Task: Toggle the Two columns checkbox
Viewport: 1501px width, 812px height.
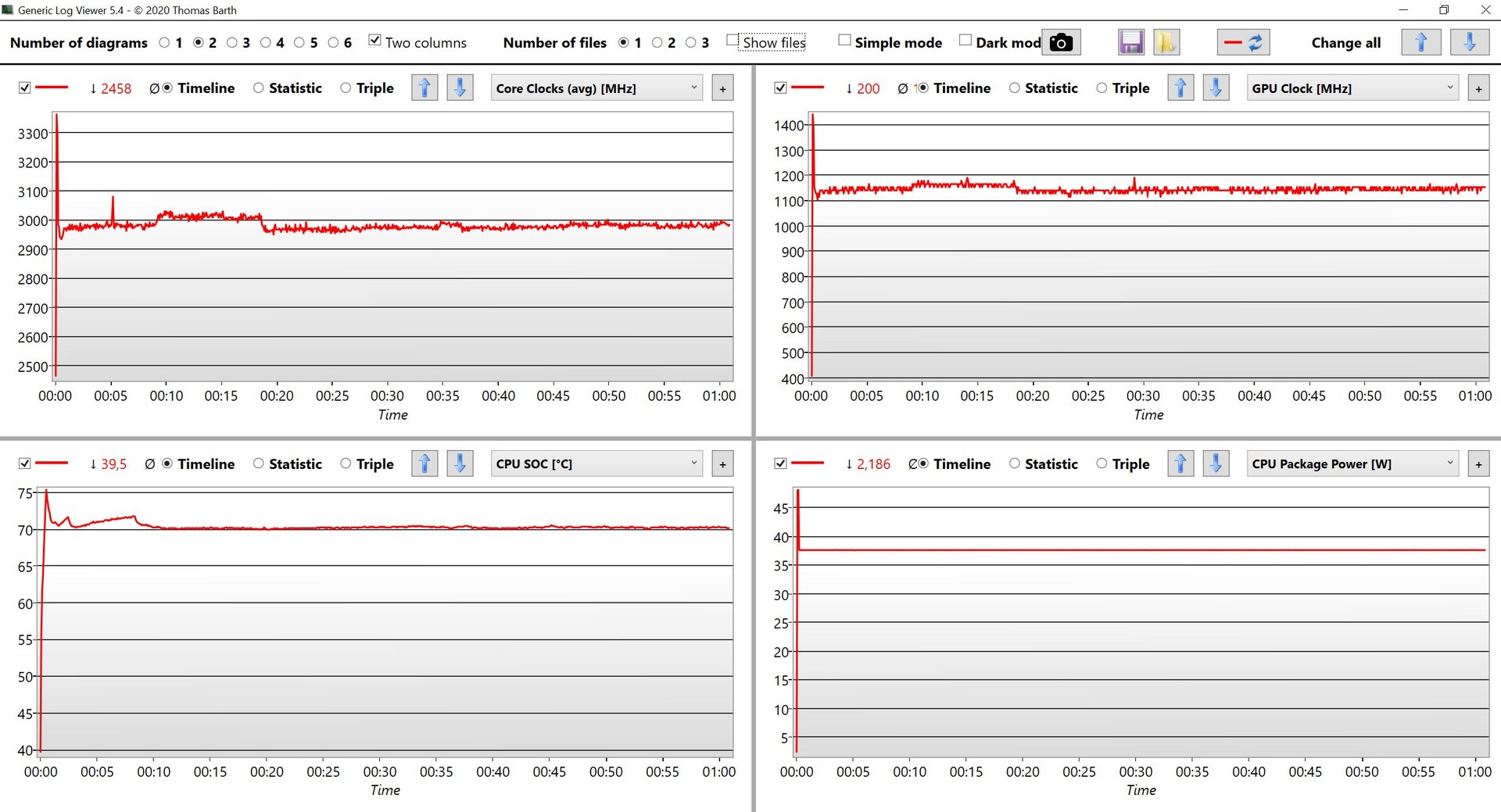Action: [374, 41]
